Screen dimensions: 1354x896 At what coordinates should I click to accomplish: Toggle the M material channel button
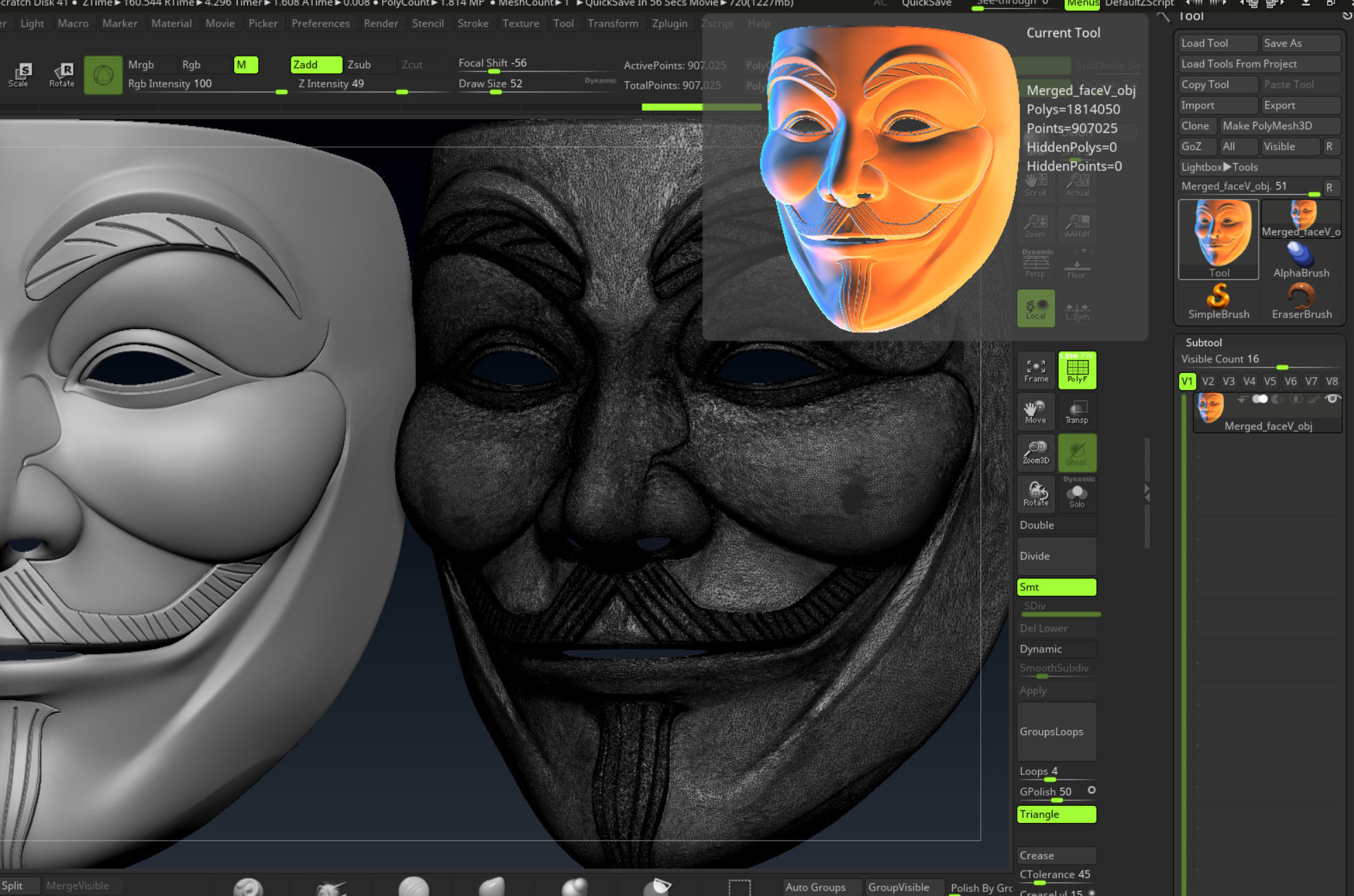[246, 65]
